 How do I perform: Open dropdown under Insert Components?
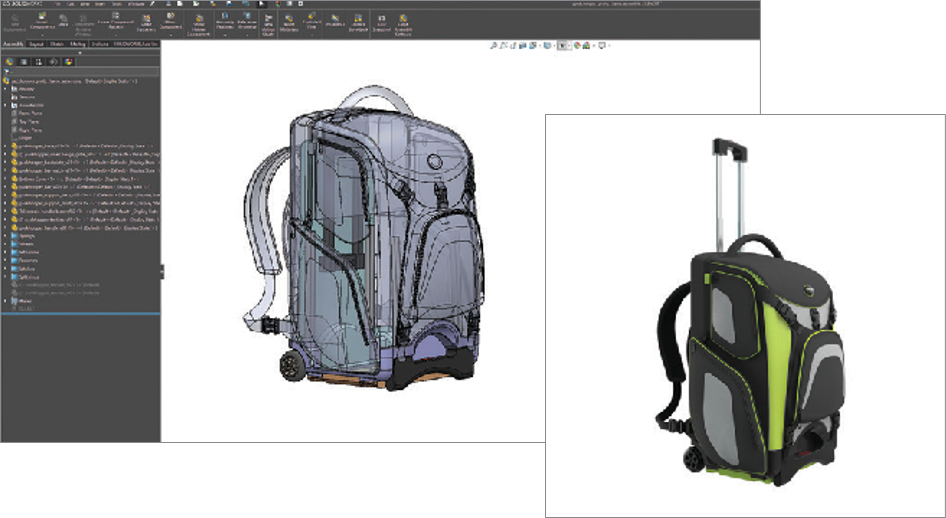pos(42,35)
